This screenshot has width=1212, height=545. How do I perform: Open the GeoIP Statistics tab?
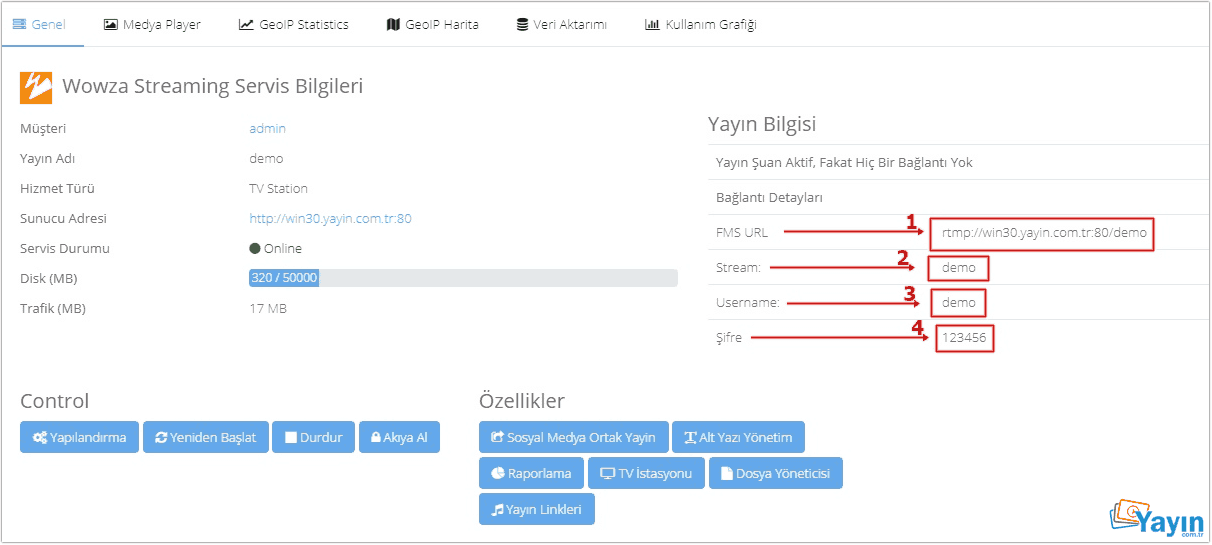[293, 24]
